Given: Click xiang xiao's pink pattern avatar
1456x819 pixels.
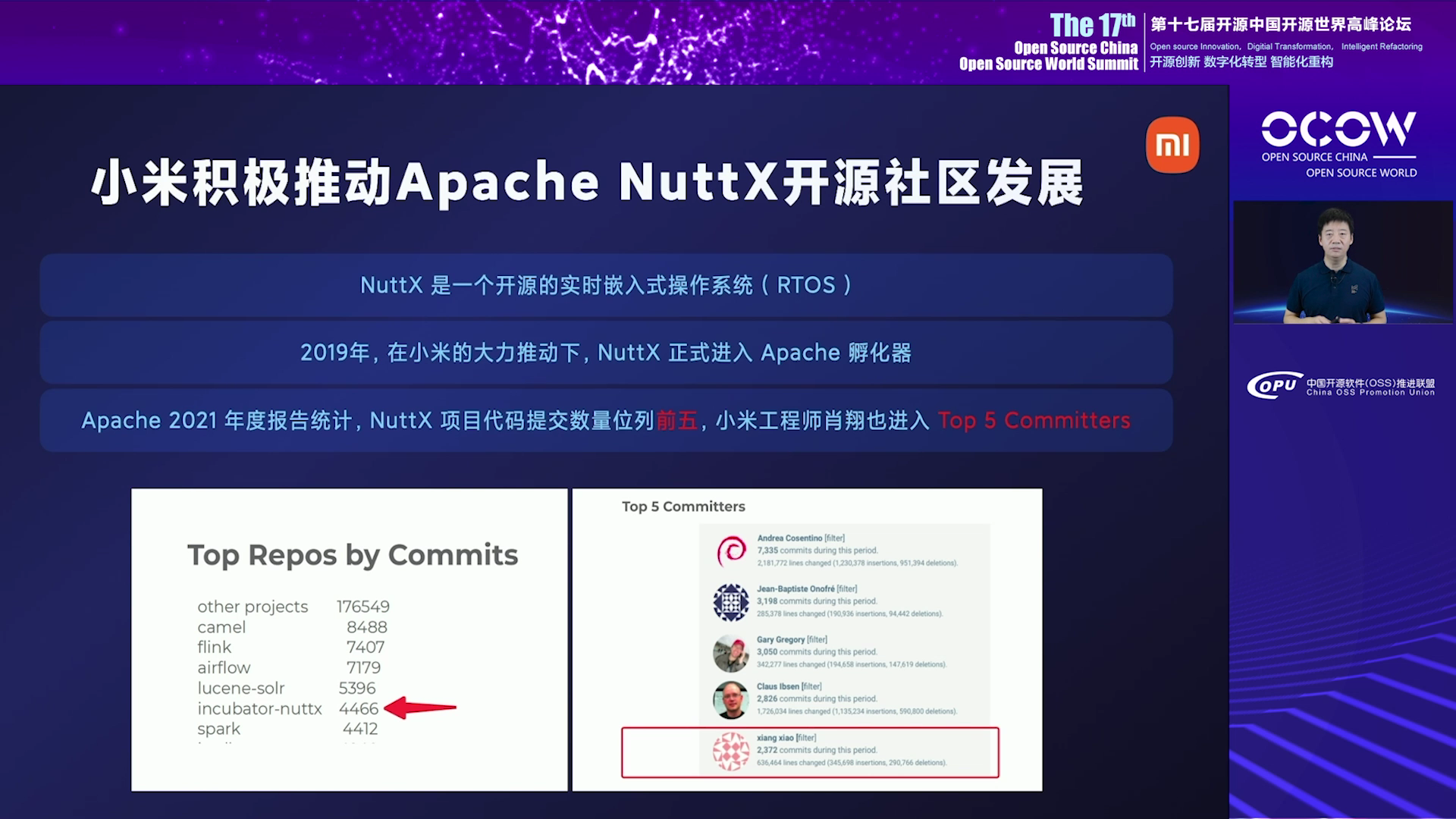Looking at the screenshot, I should [731, 751].
